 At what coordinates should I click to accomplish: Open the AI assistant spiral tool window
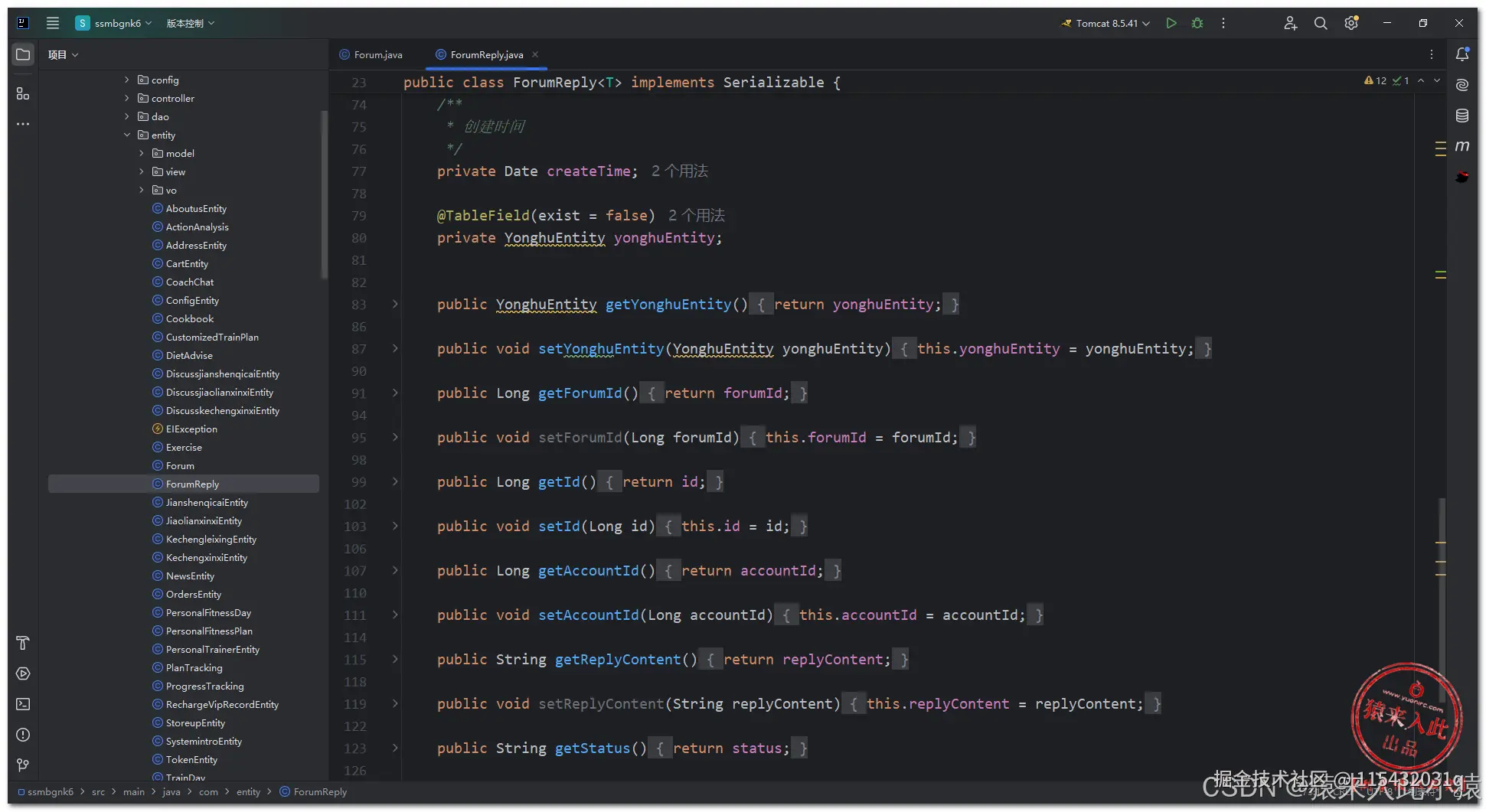(1462, 85)
